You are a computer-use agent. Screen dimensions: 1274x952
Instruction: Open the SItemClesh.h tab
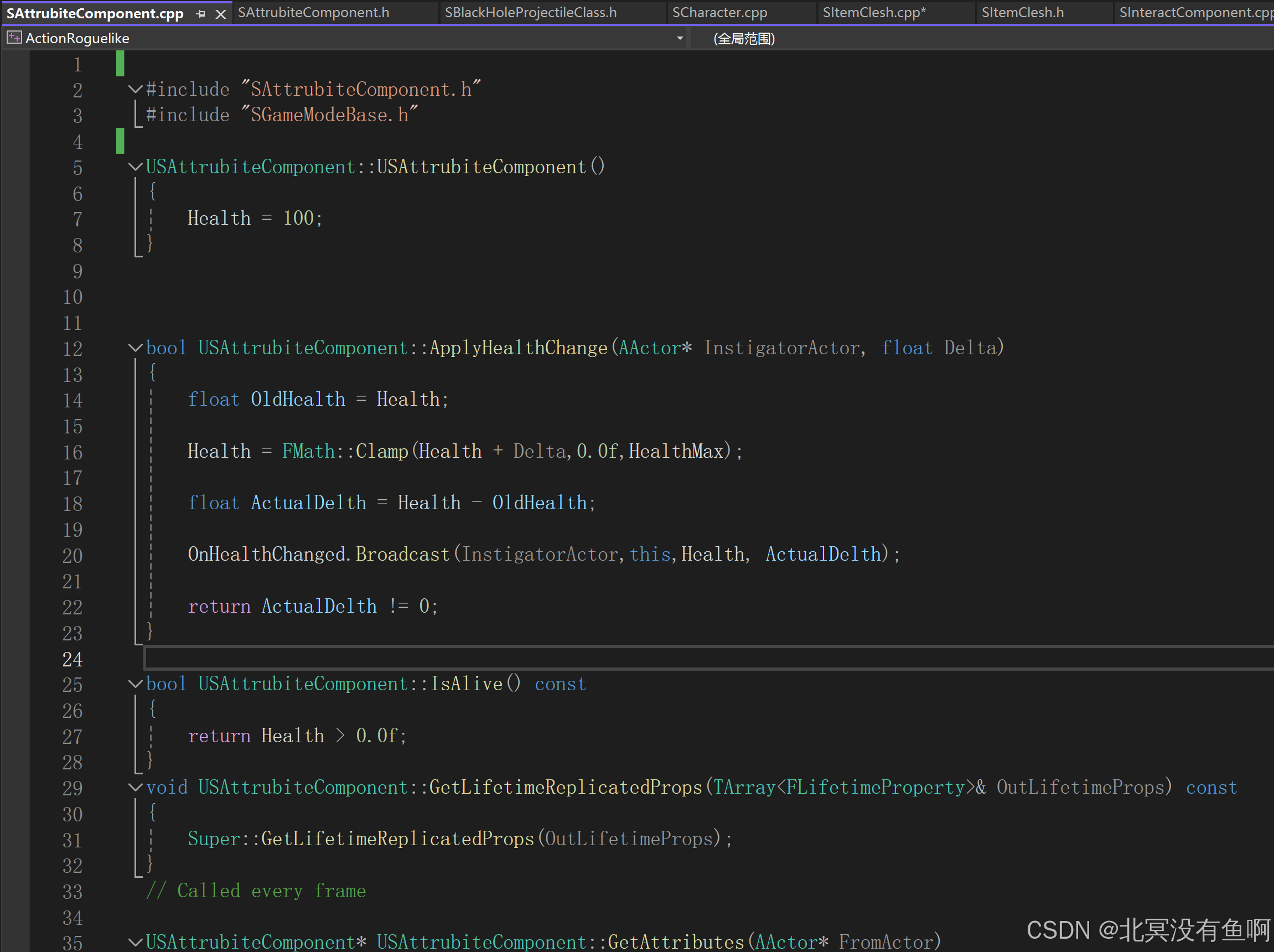1022,12
